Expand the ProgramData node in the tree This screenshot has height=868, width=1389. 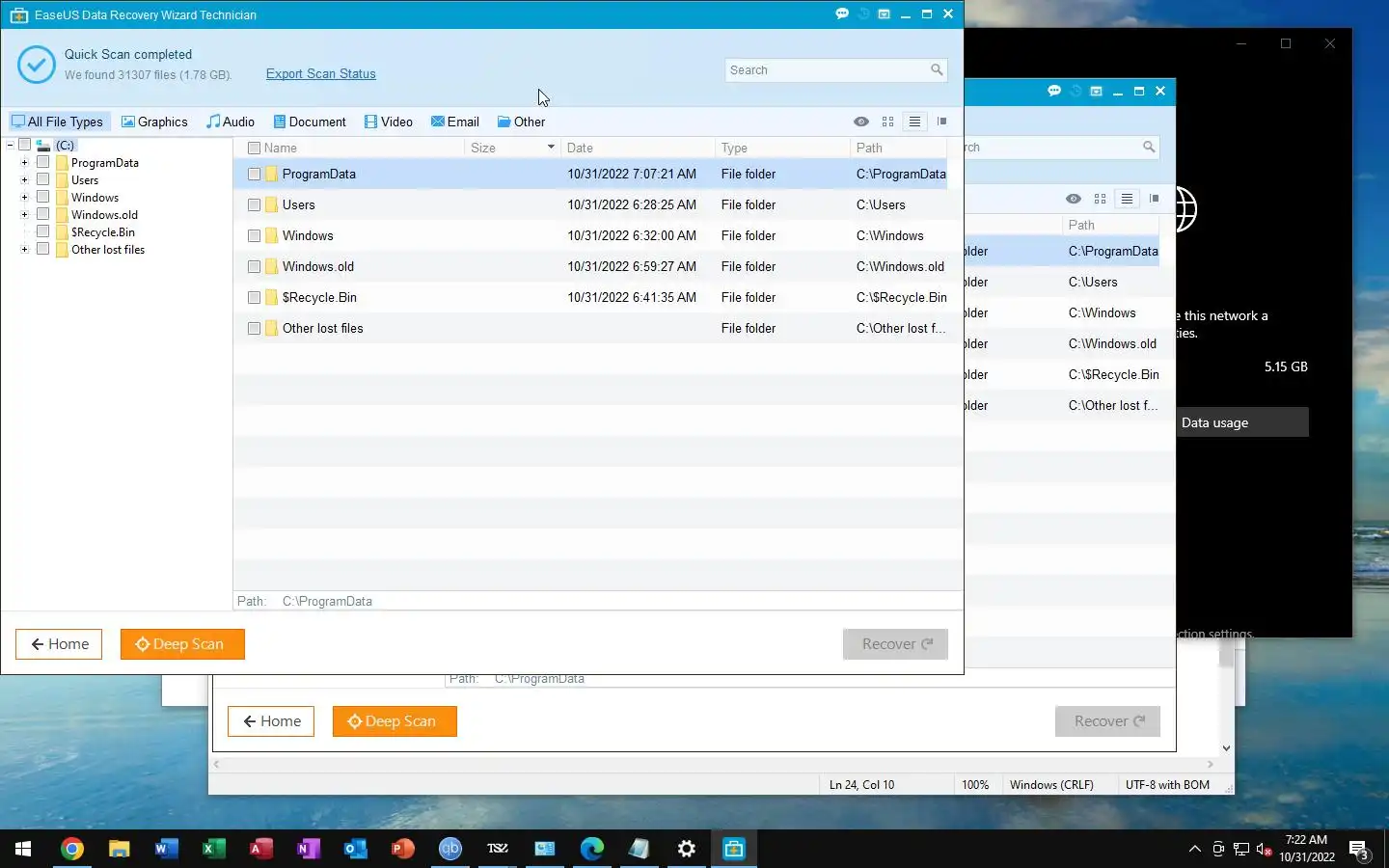coord(24,162)
